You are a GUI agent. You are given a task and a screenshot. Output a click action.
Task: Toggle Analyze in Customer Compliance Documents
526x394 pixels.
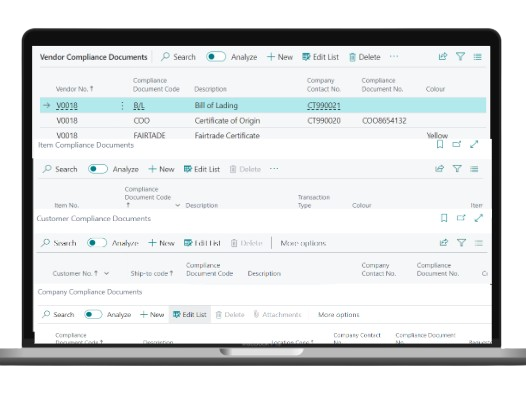(x=97, y=242)
